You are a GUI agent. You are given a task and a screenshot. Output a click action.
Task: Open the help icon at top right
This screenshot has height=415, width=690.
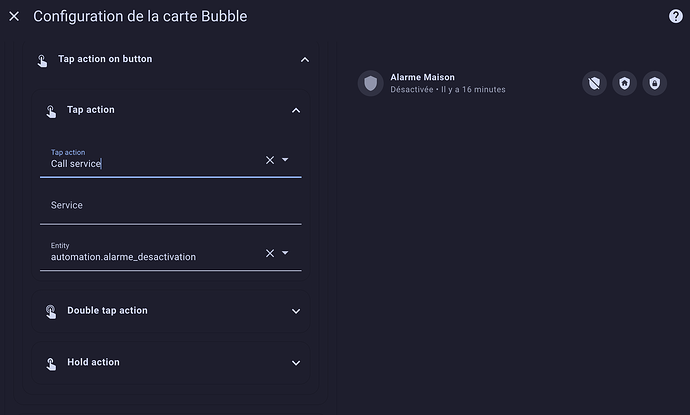pos(675,16)
